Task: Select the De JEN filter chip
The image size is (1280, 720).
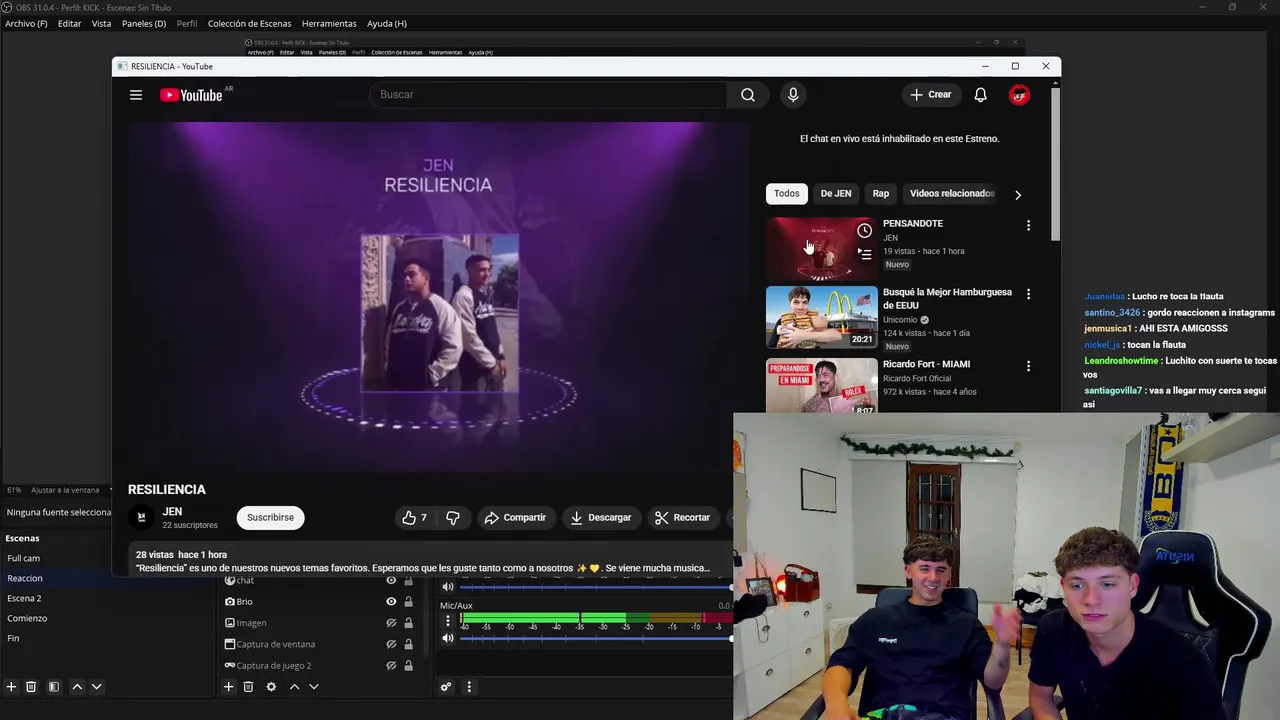Action: (836, 194)
